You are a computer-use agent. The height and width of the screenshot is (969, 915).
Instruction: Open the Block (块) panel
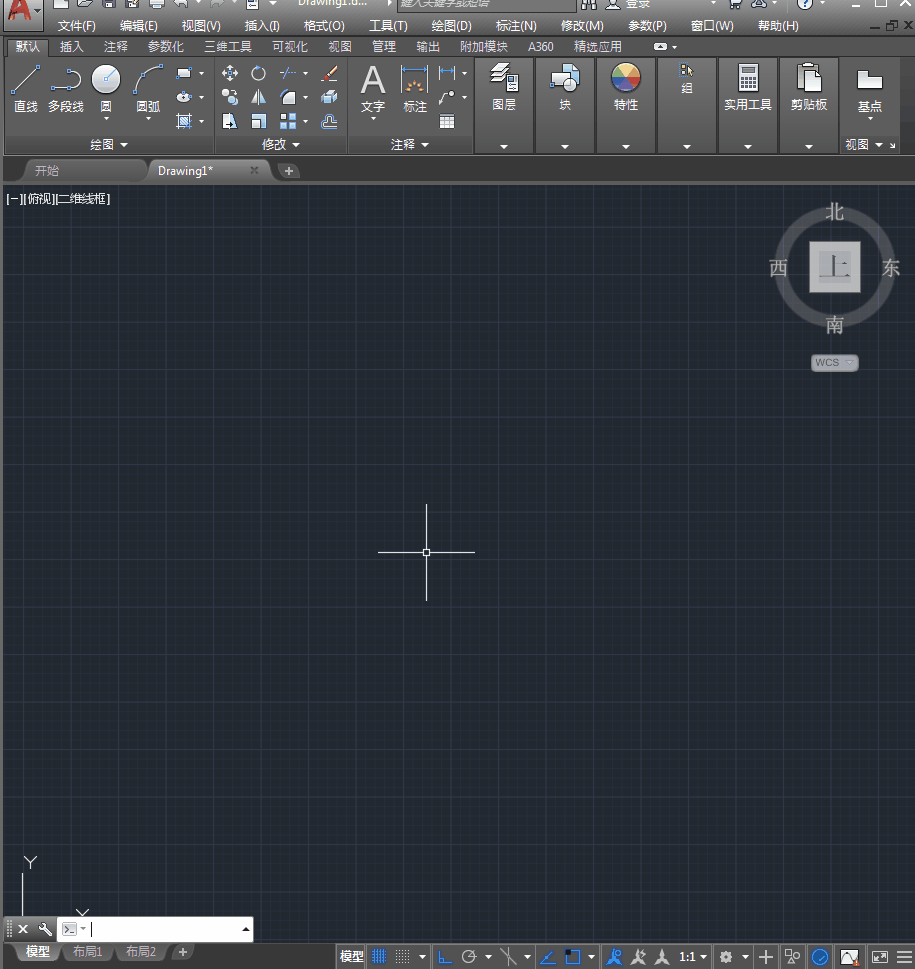point(565,88)
